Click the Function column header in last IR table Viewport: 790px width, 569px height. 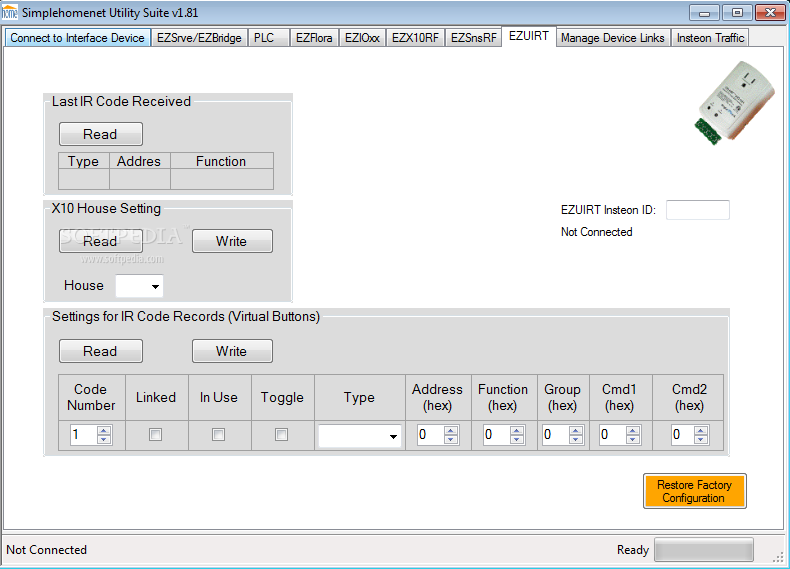(x=222, y=161)
